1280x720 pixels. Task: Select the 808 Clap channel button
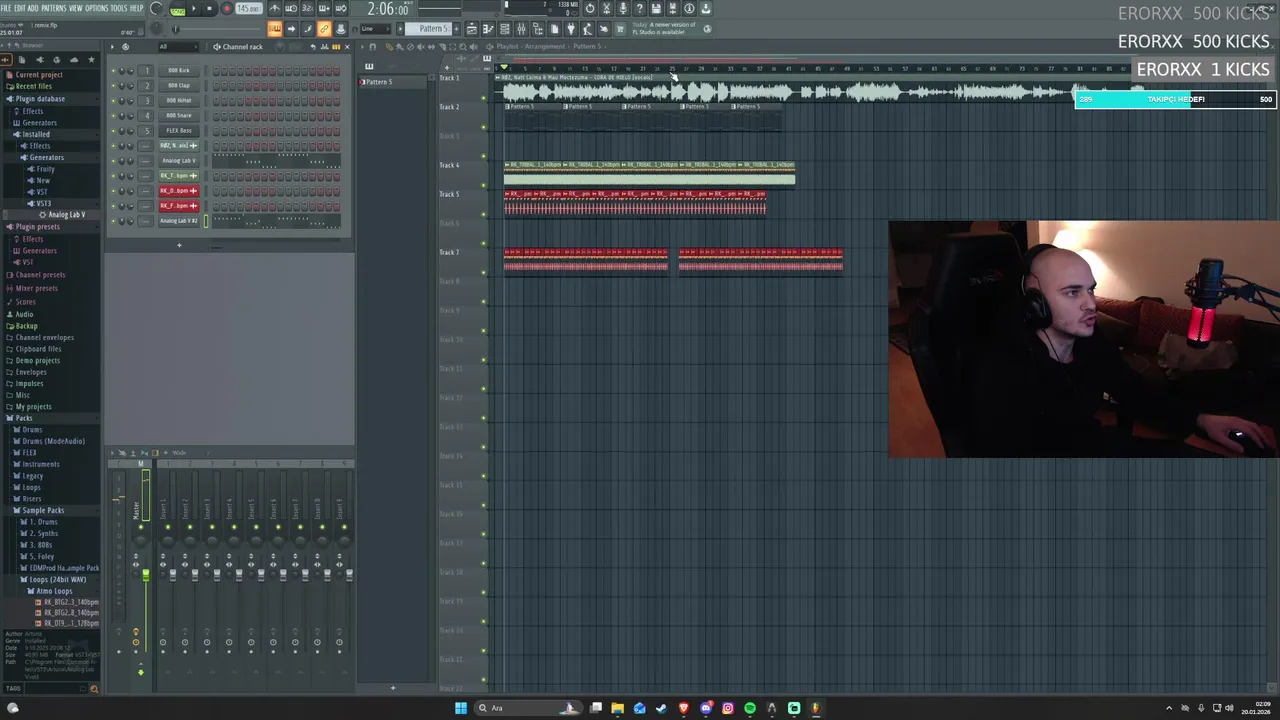179,85
